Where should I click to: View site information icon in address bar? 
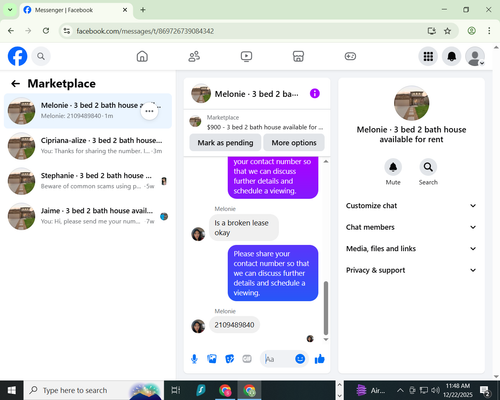click(x=67, y=31)
